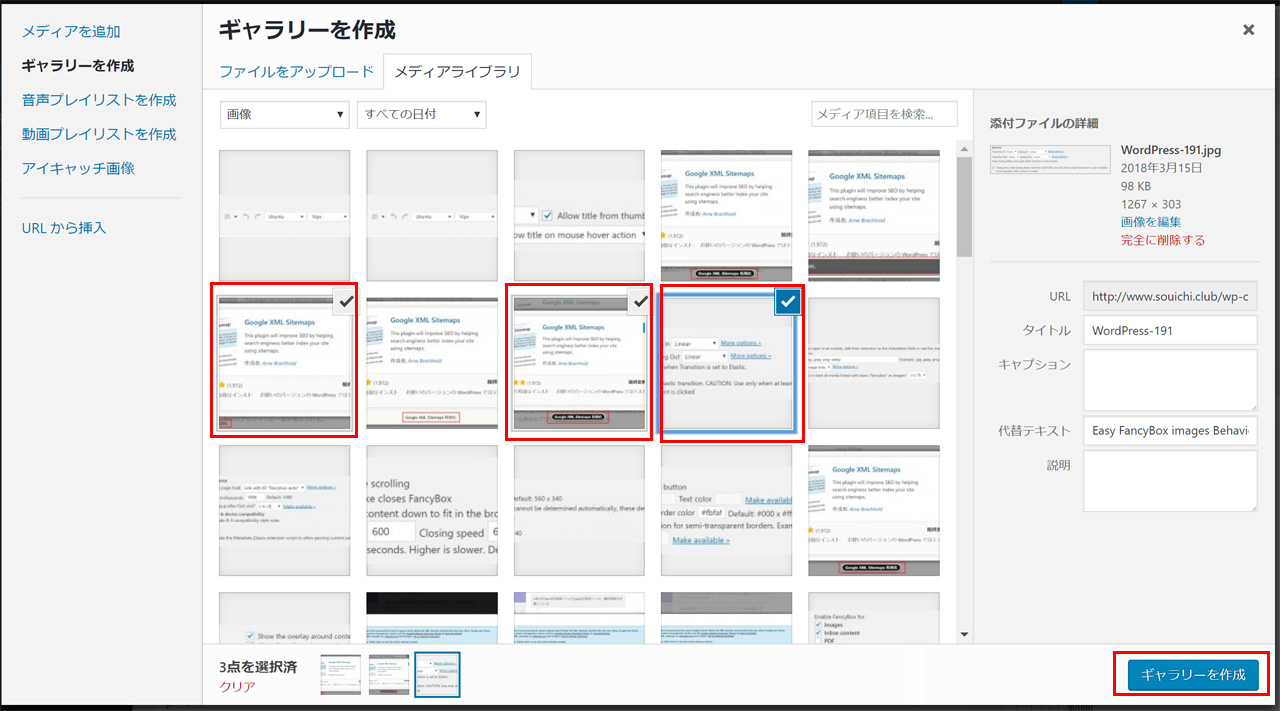Click the 1267 × 303 dimensions text
1280x711 pixels.
pos(1151,204)
